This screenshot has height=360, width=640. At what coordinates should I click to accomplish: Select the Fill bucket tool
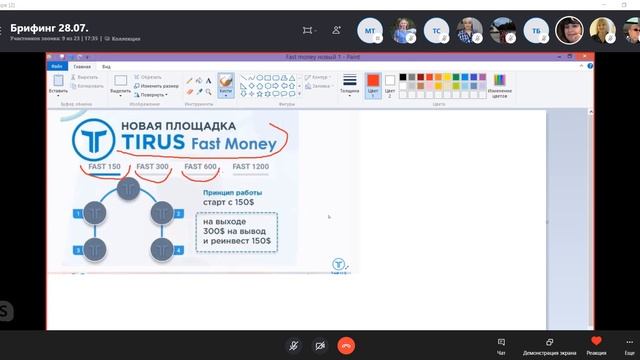(x=199, y=80)
